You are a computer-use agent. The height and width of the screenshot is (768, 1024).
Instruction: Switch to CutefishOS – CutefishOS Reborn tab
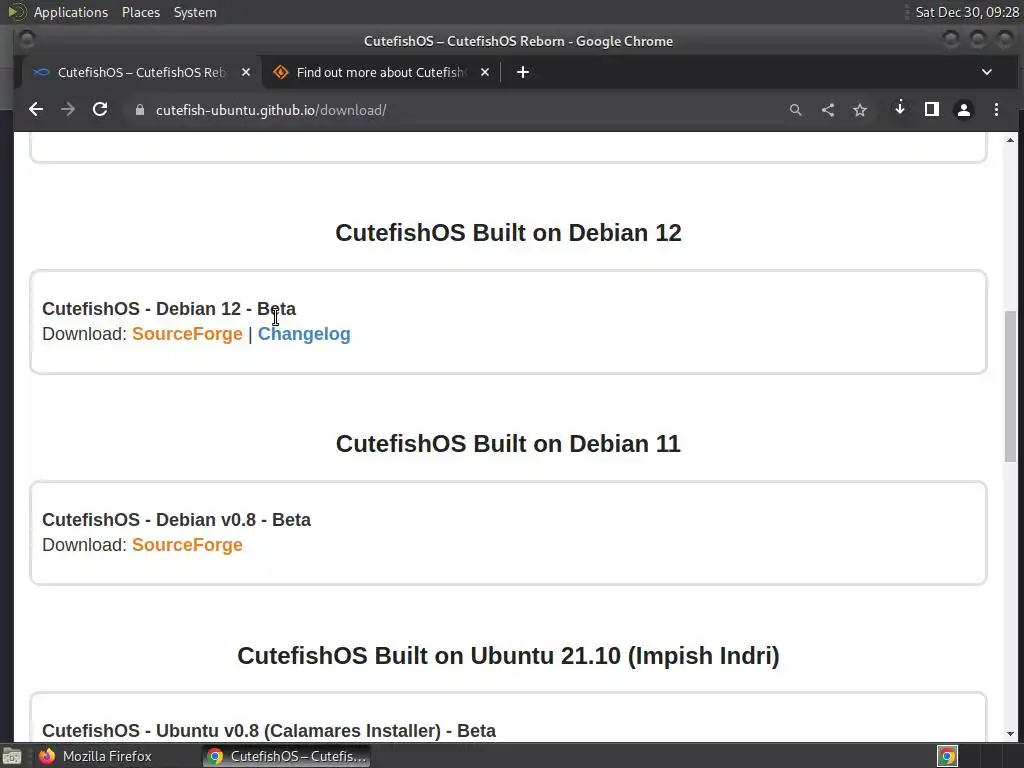coord(141,72)
